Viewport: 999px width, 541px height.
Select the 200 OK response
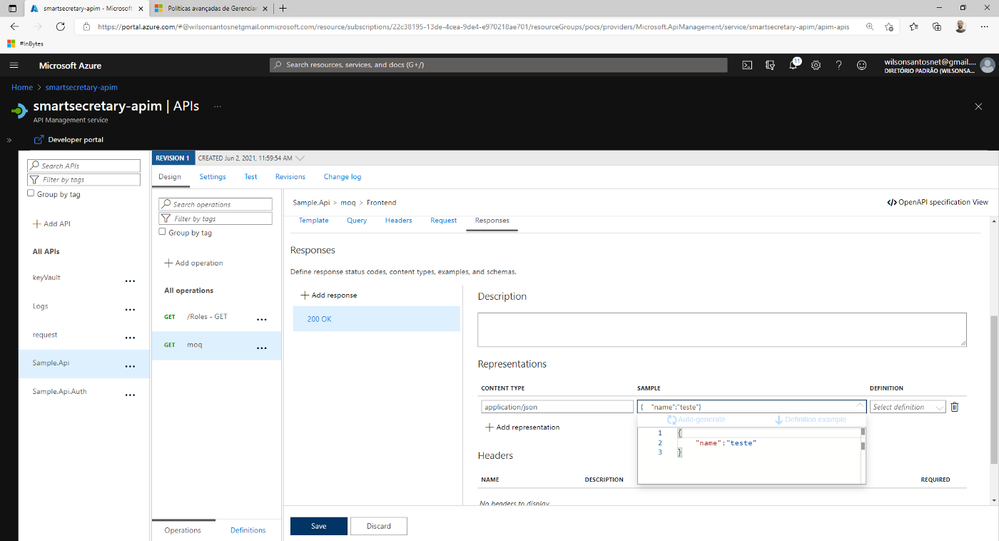pos(376,319)
